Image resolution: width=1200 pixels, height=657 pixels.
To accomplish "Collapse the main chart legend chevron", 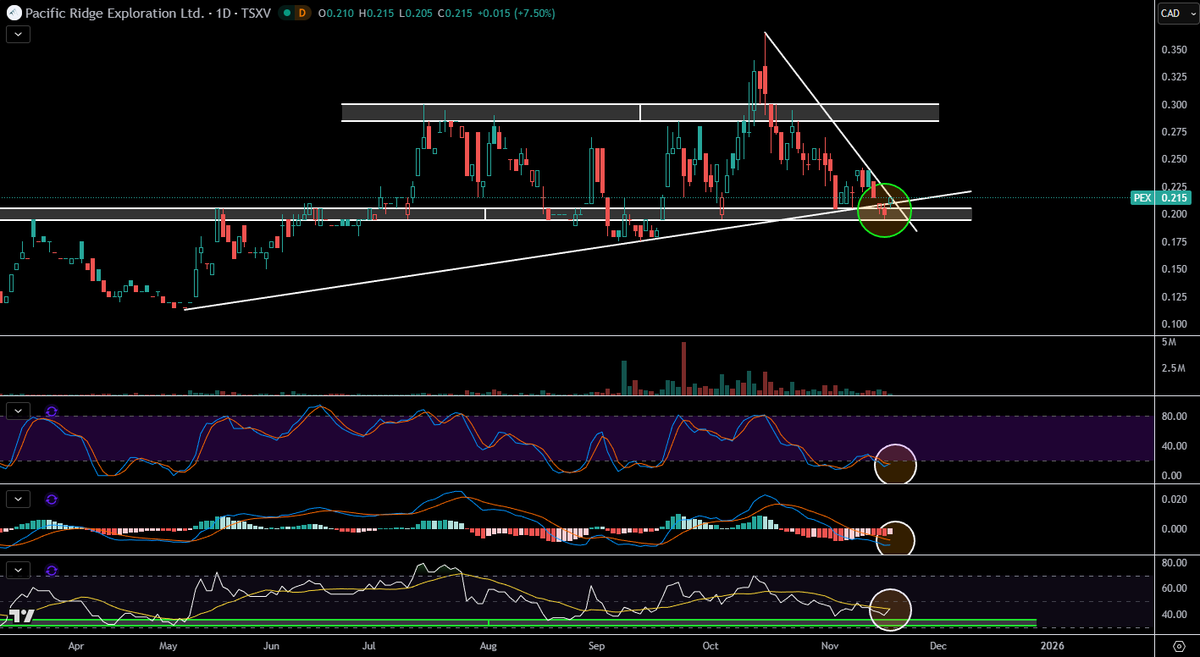I will tap(18, 34).
